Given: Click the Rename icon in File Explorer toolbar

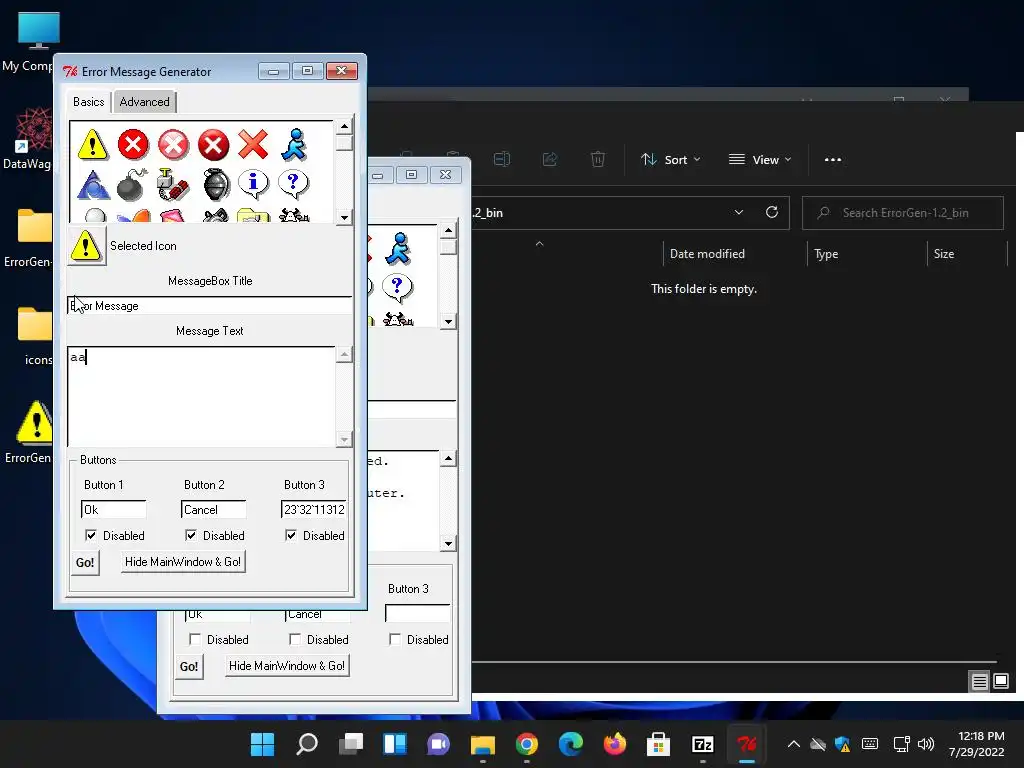Looking at the screenshot, I should pyautogui.click(x=502, y=159).
